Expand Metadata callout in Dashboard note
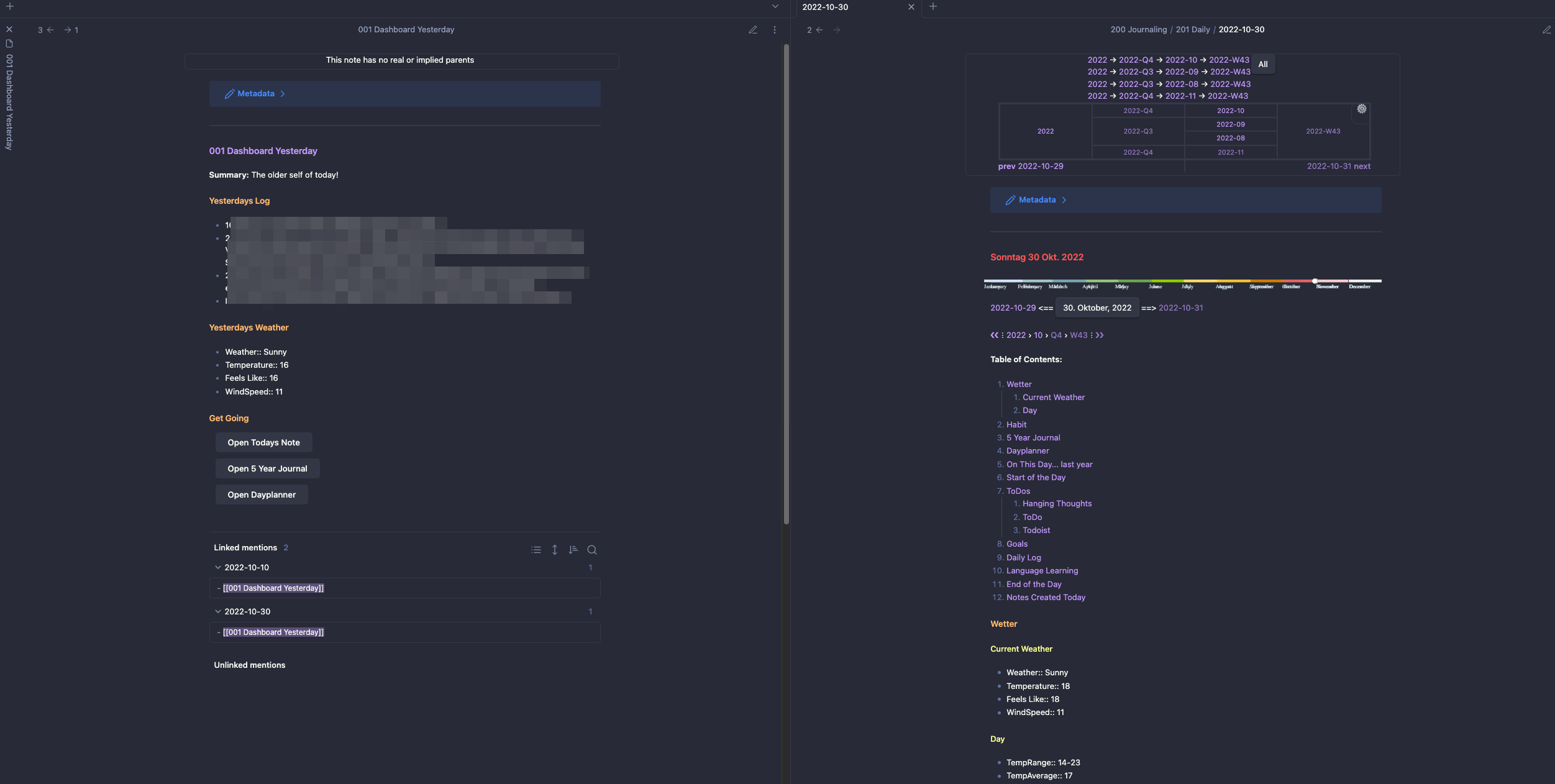Image resolution: width=1555 pixels, height=784 pixels. pyautogui.click(x=255, y=94)
